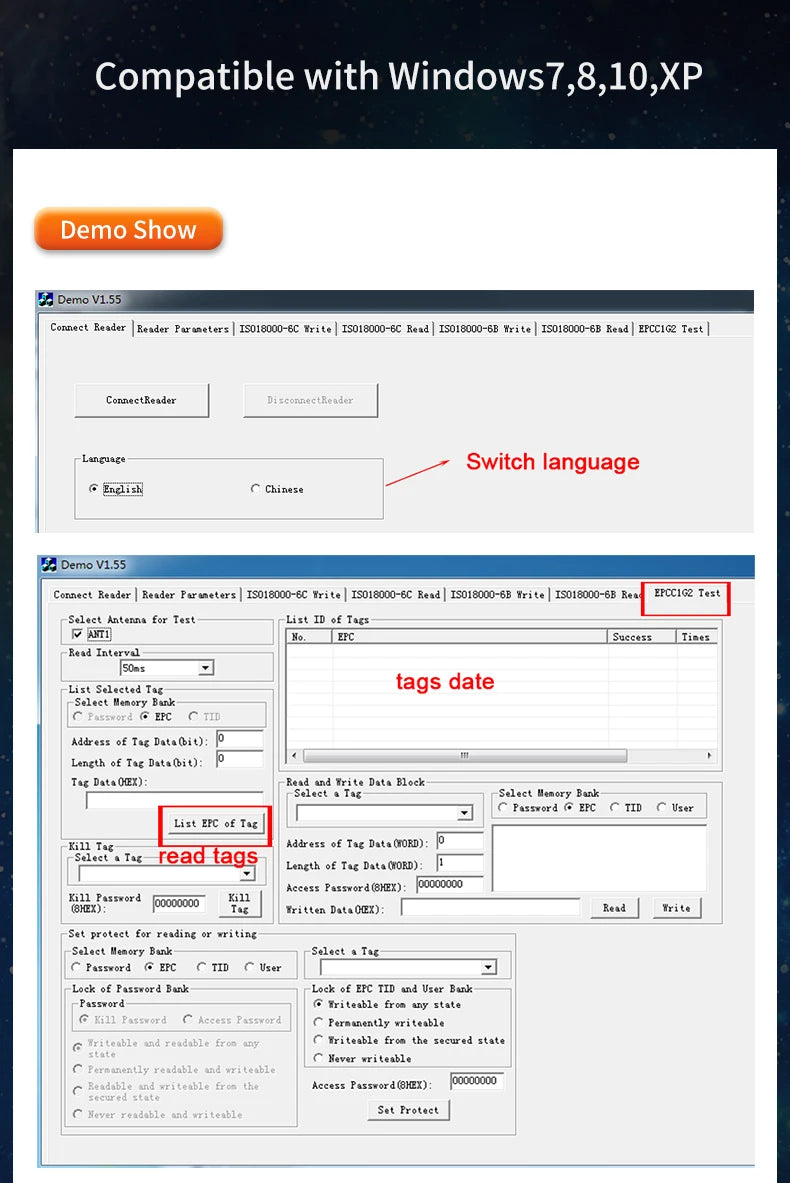The height and width of the screenshot is (1183, 790).
Task: Expand the Select a Tag dropdown under Kill Tag
Action: pyautogui.click(x=246, y=874)
